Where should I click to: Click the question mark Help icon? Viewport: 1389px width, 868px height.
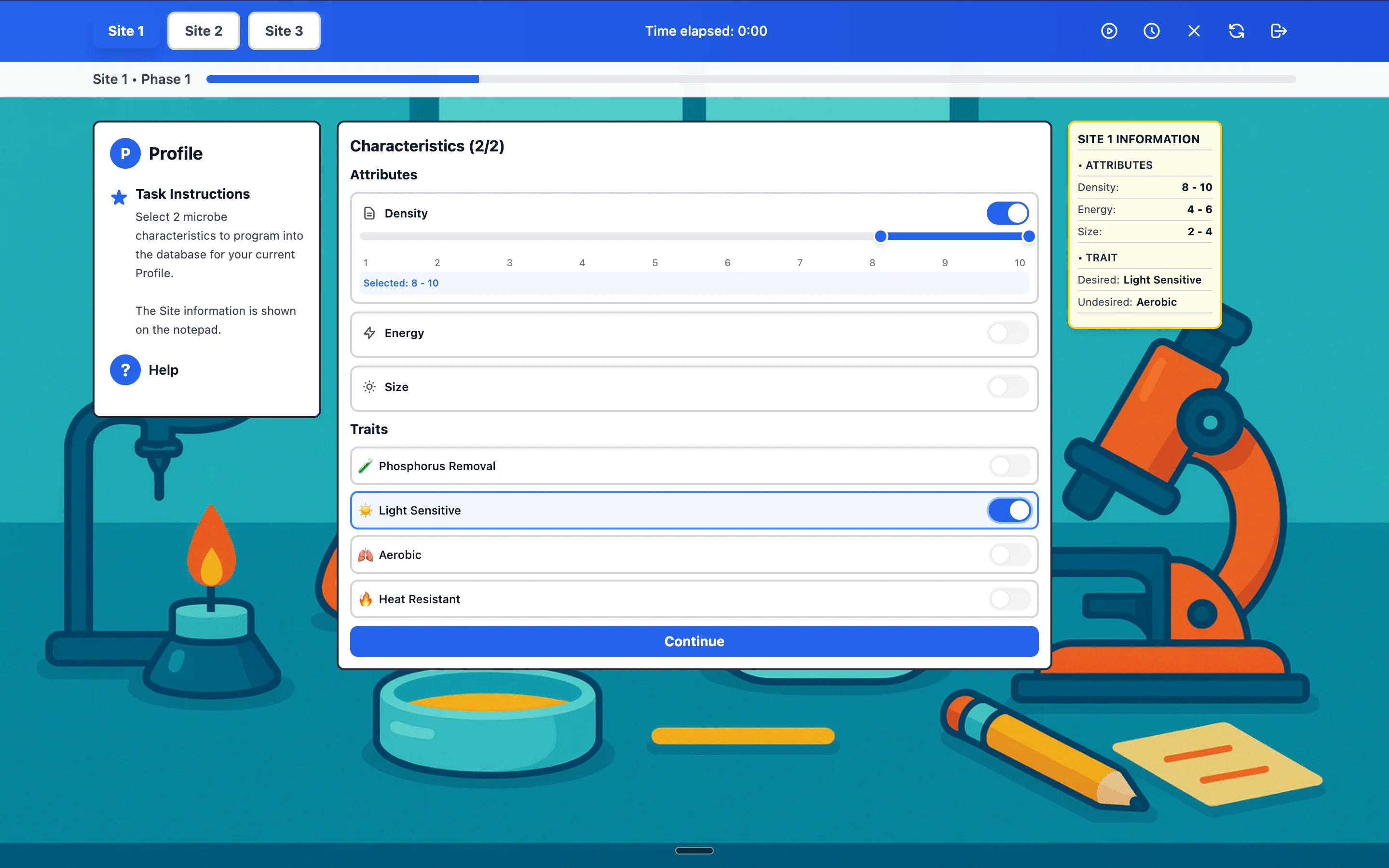[x=125, y=370]
